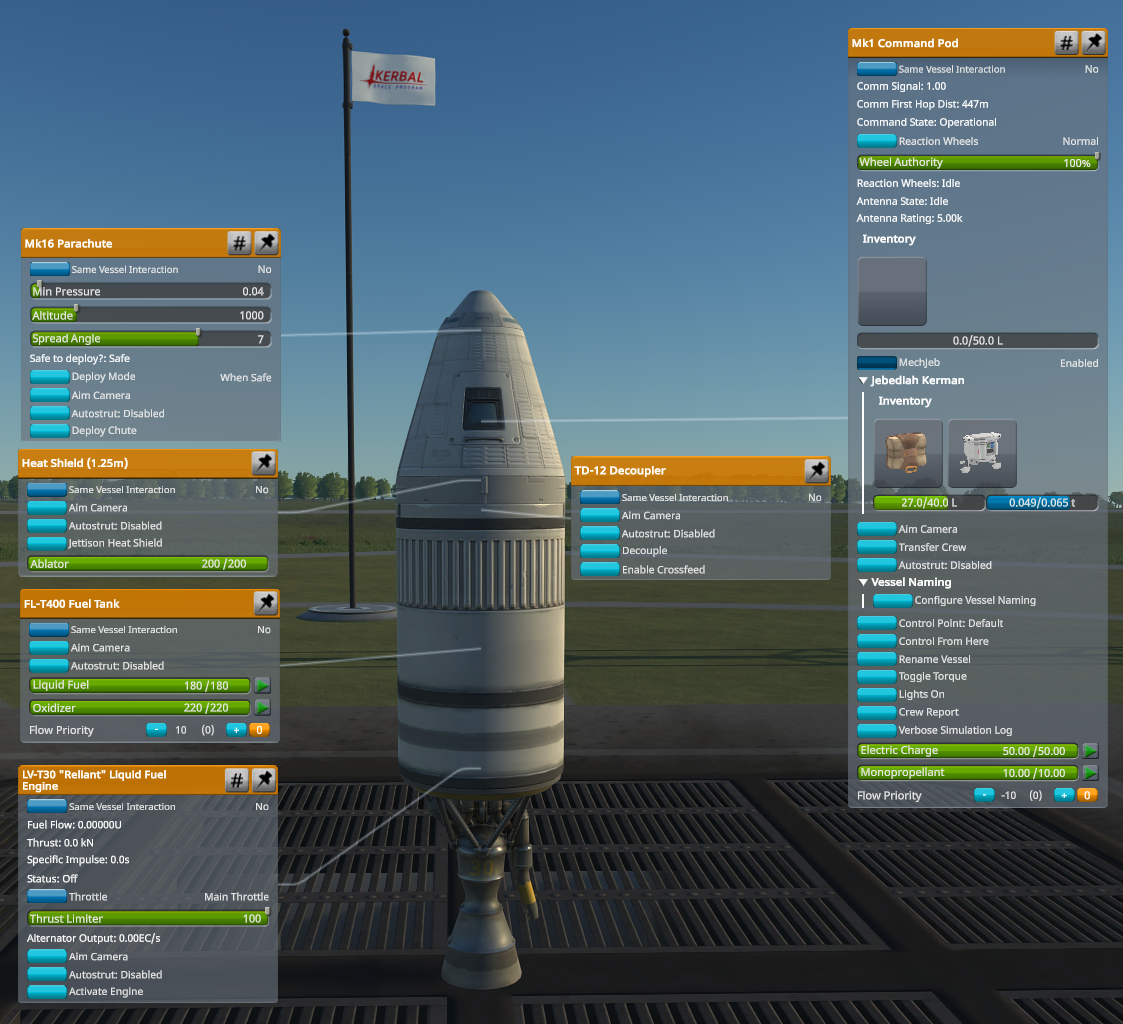This screenshot has height=1024, width=1123.
Task: Click the # icon on Mk1 Command Pod panel
Action: coord(1066,43)
